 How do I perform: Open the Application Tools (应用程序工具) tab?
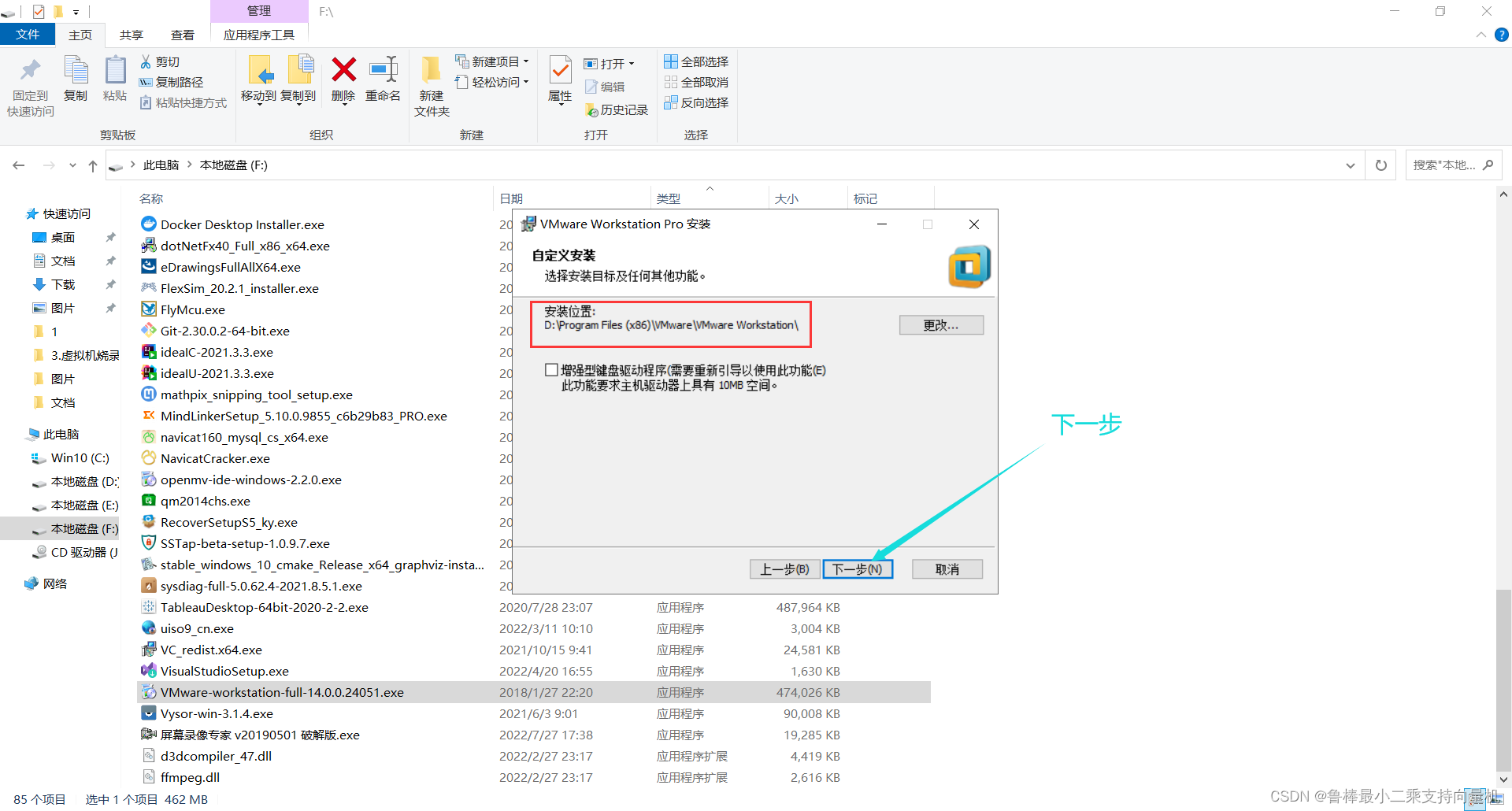click(259, 35)
